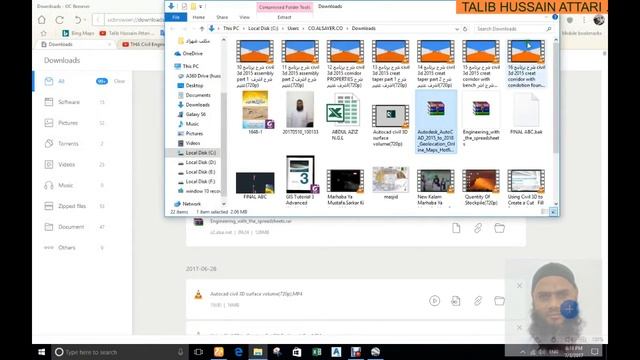Switch Explorer to large icons view button
This screenshot has width=640, height=360.
(553, 212)
